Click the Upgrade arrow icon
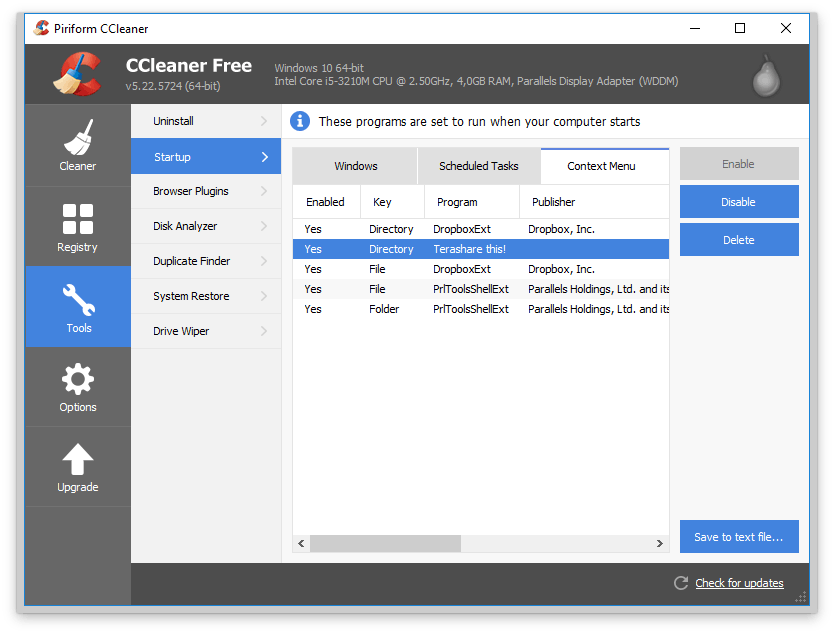 click(x=78, y=459)
